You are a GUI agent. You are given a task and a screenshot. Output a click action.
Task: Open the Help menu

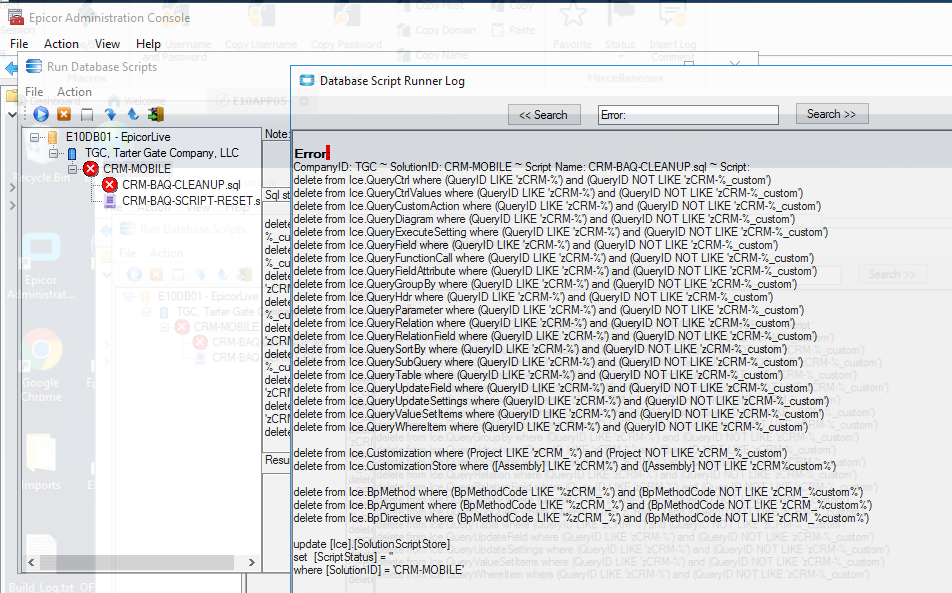(148, 44)
